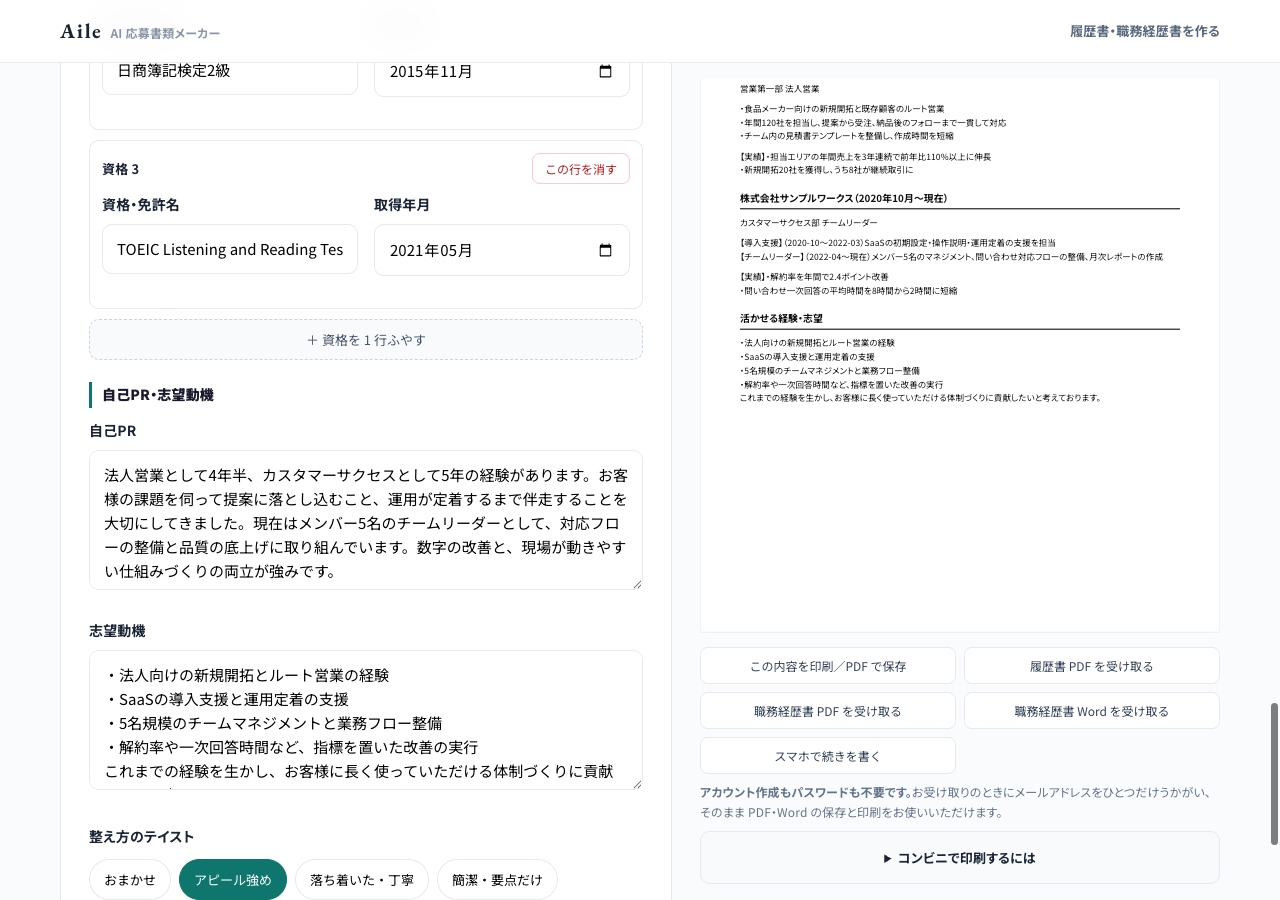Select the アピール強め taste option
Viewport: 1280px width, 900px height.
pos(233,880)
